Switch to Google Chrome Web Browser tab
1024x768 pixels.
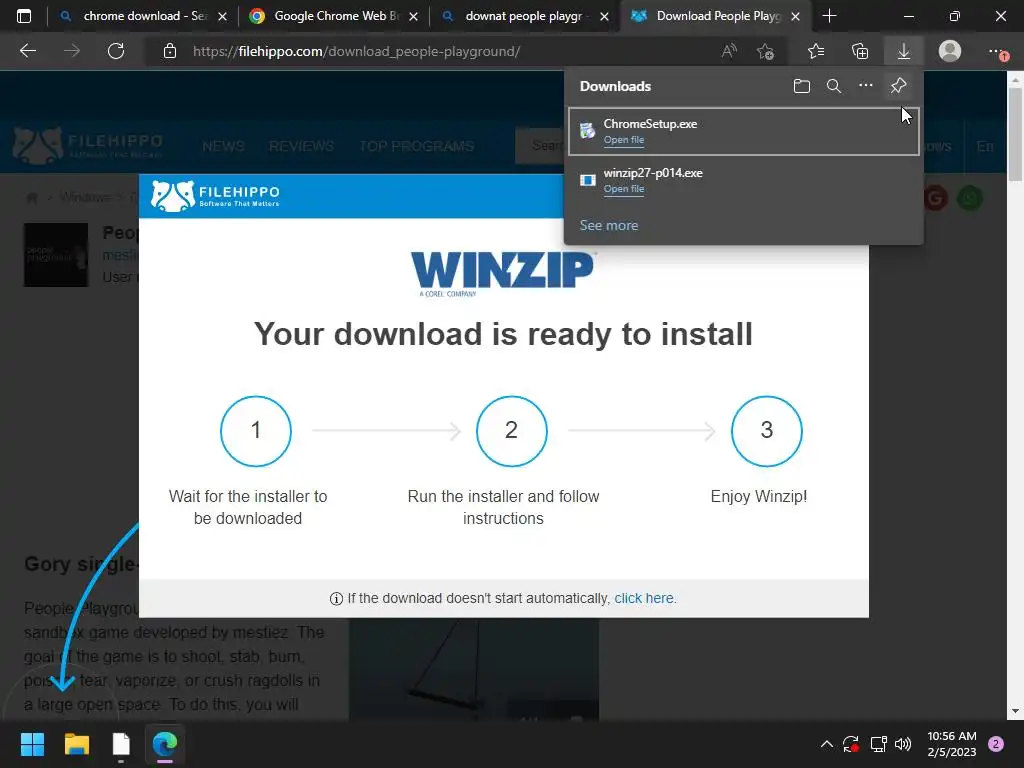[x=333, y=16]
